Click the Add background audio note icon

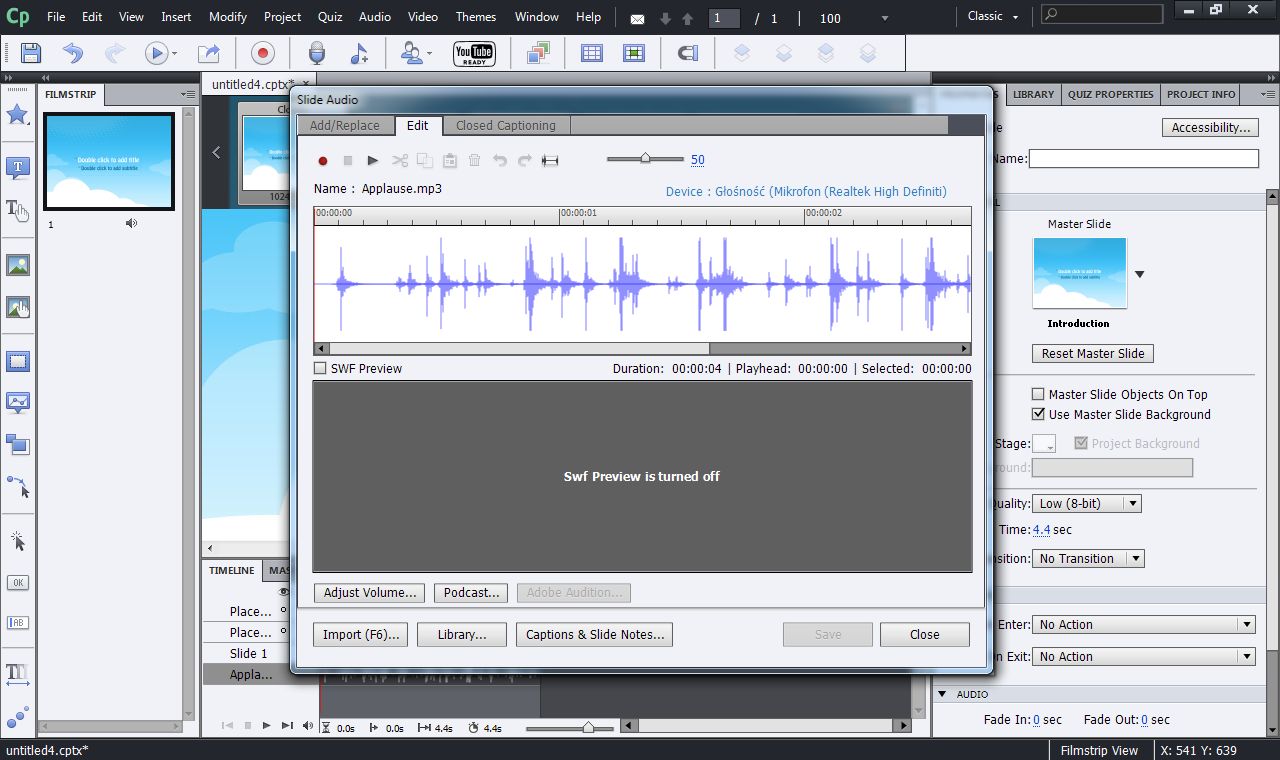tap(359, 53)
